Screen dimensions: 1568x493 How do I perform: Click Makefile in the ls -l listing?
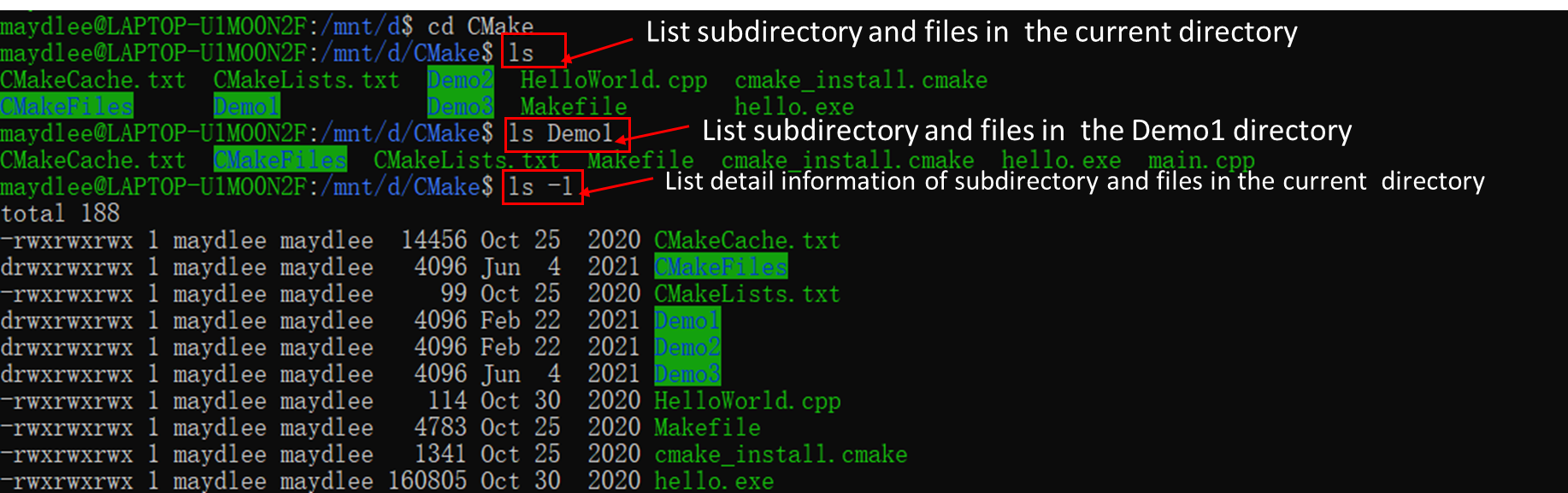click(707, 427)
